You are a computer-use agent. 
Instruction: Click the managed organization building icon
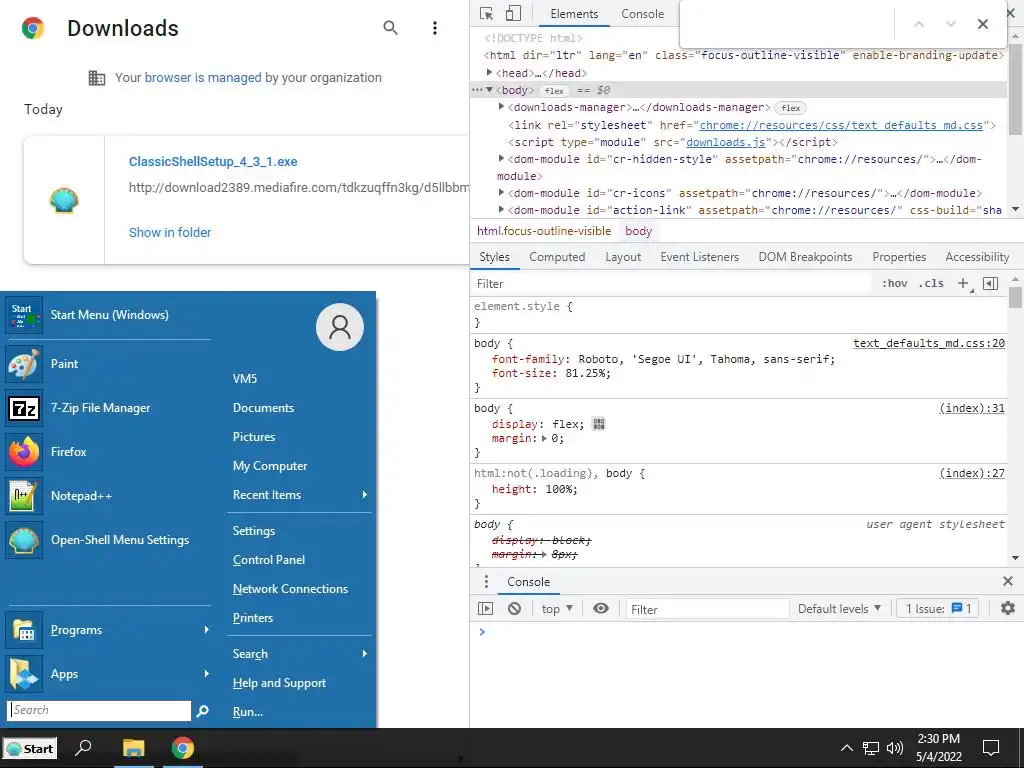pyautogui.click(x=97, y=78)
